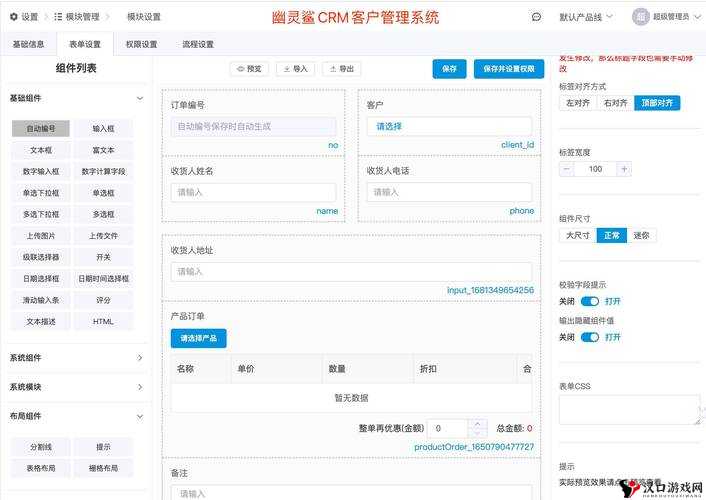Viewport: 706px width, 500px height.
Task: Select the 评分 component
Action: click(104, 300)
